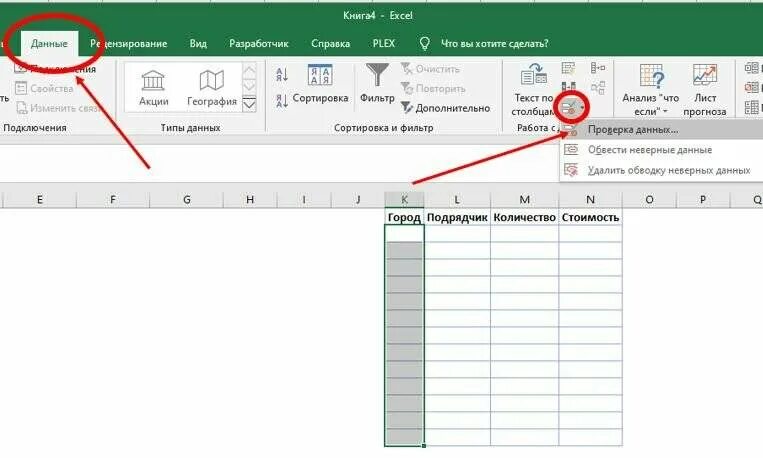Switch to the Рецензирование tab
Screen dimensions: 763x458
click(128, 44)
